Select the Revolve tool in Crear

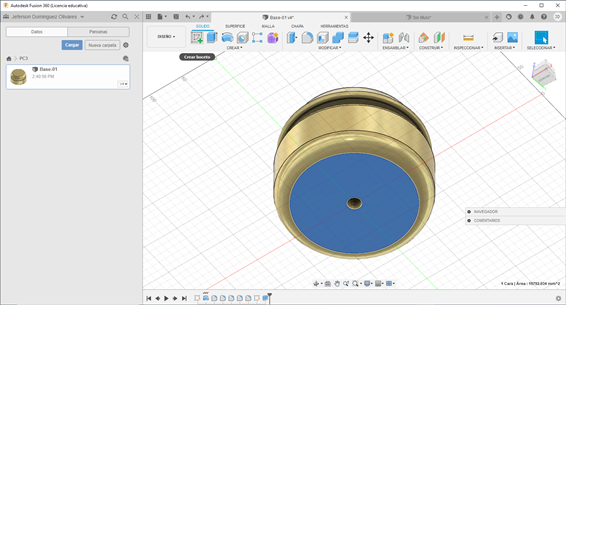(x=227, y=38)
